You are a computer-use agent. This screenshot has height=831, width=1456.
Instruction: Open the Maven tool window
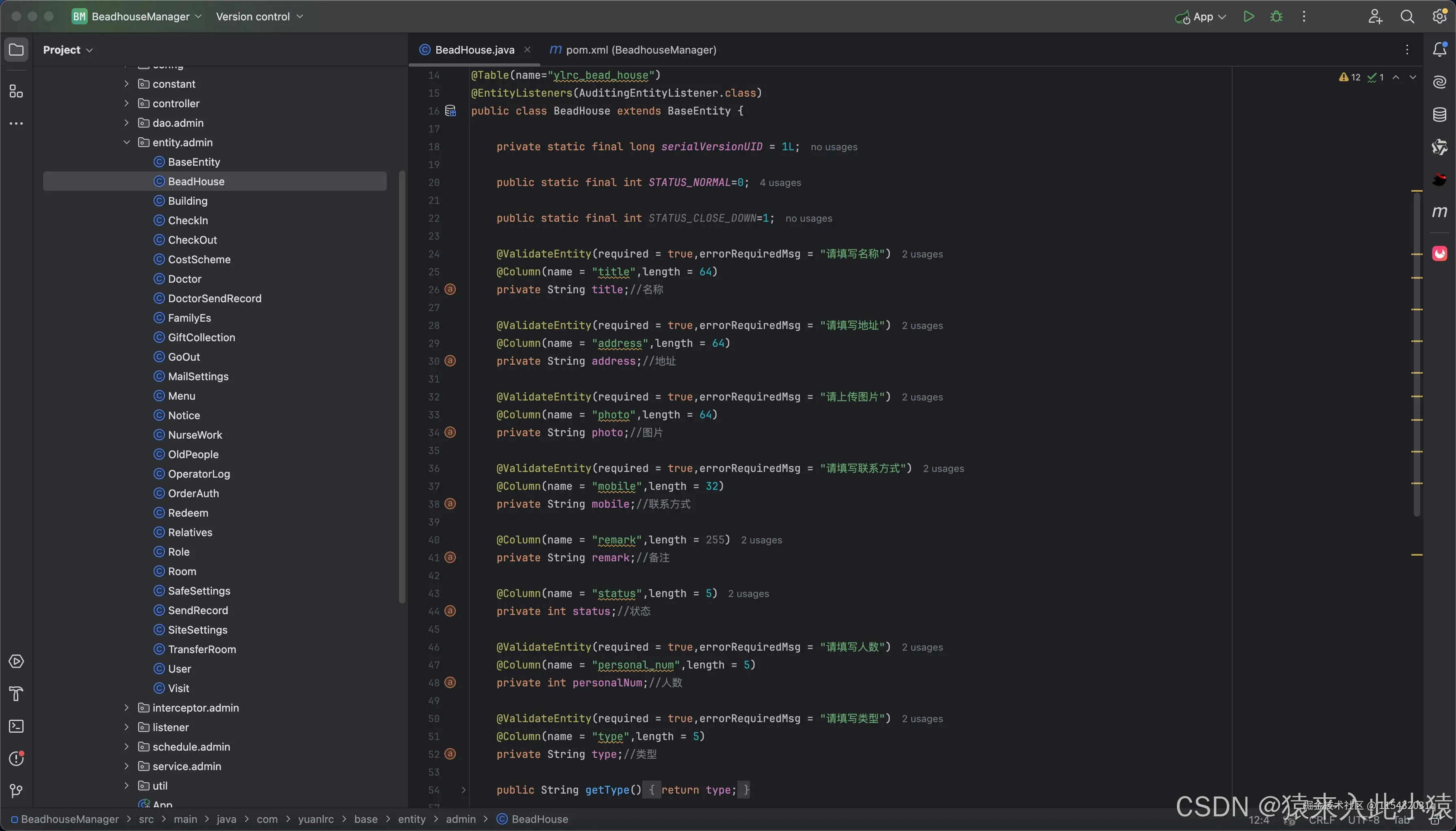[1439, 212]
